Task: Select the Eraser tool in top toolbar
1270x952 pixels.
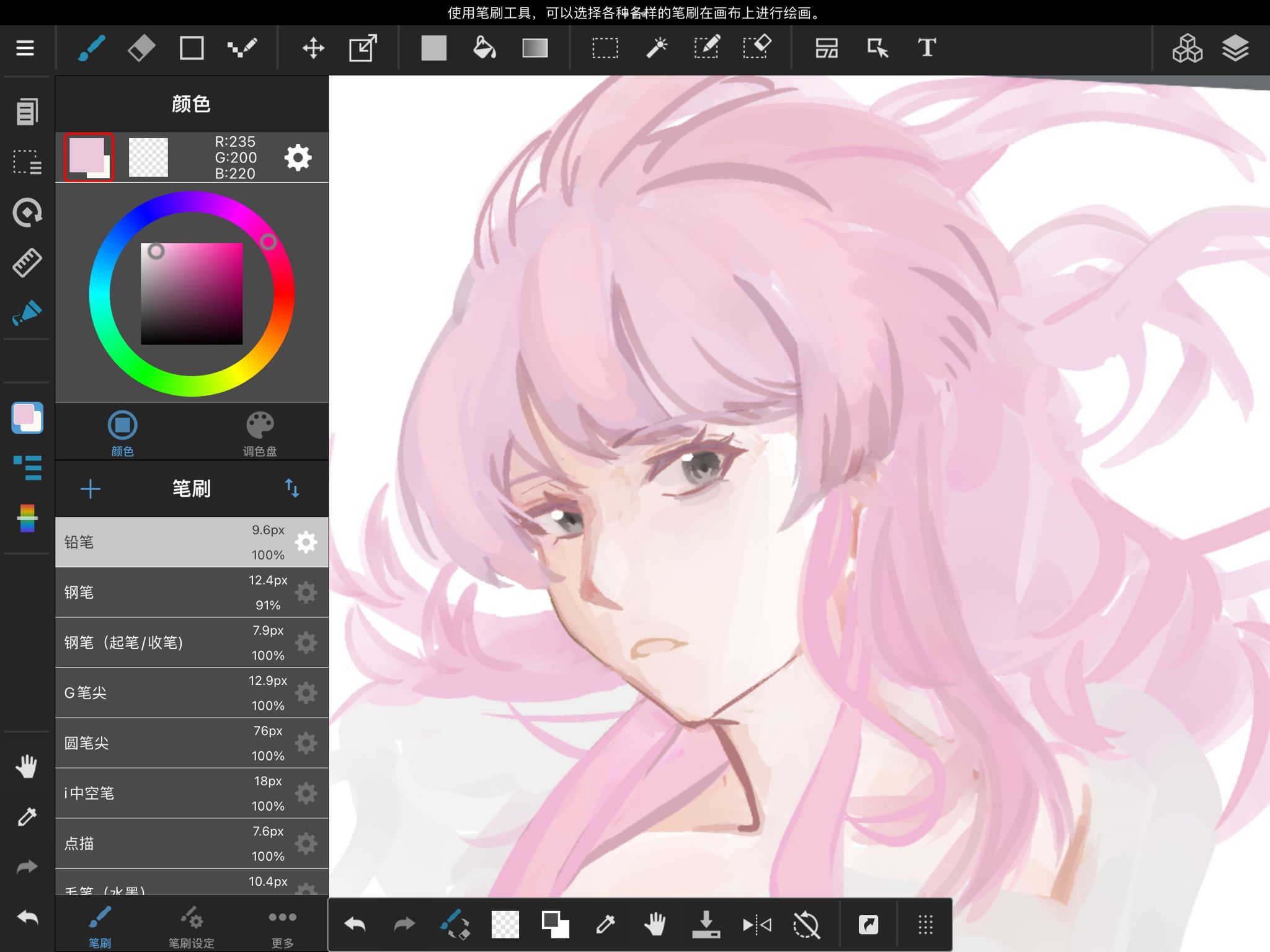Action: pyautogui.click(x=141, y=48)
